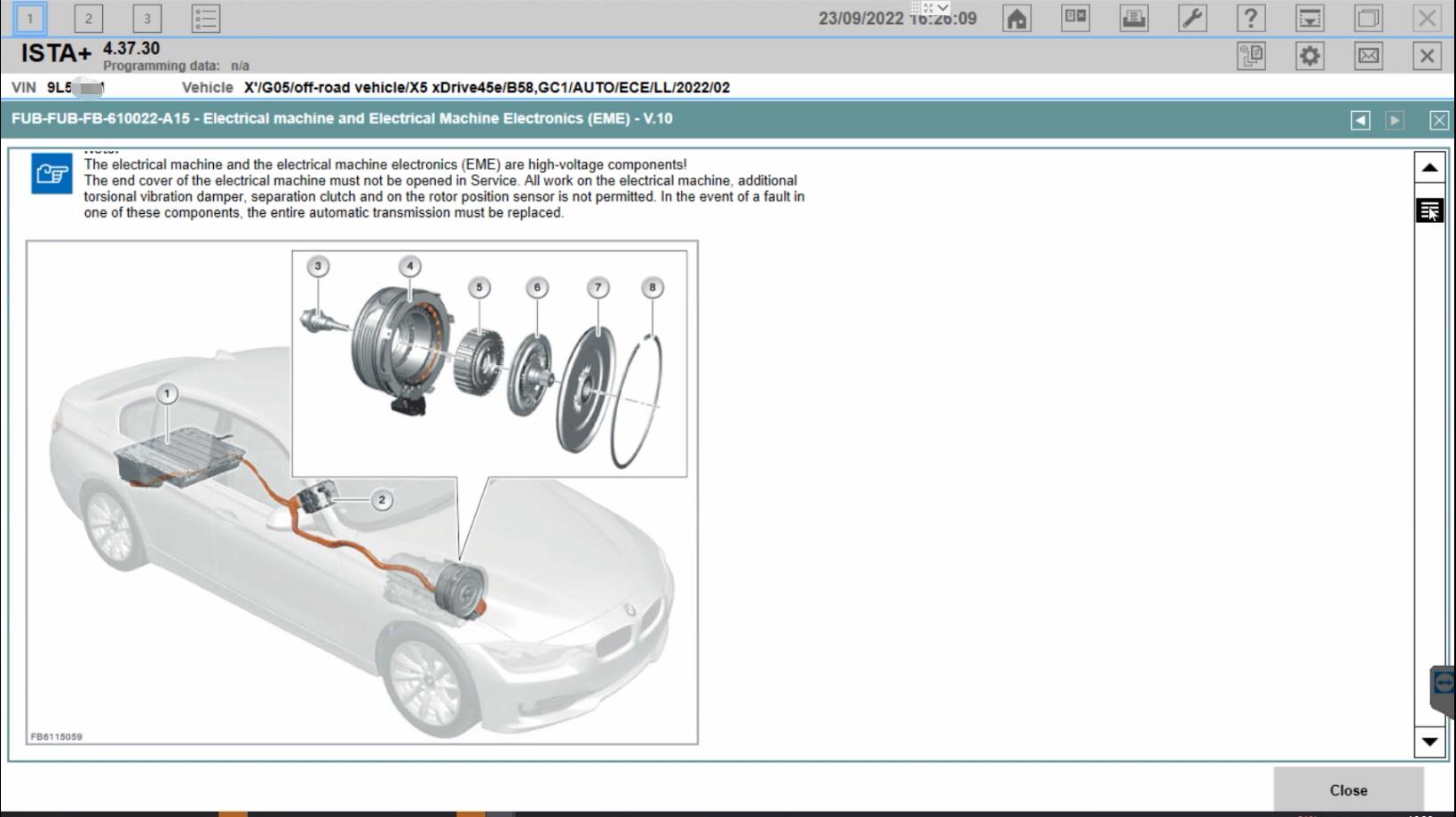Switch to operation tab 1

[x=29, y=18]
